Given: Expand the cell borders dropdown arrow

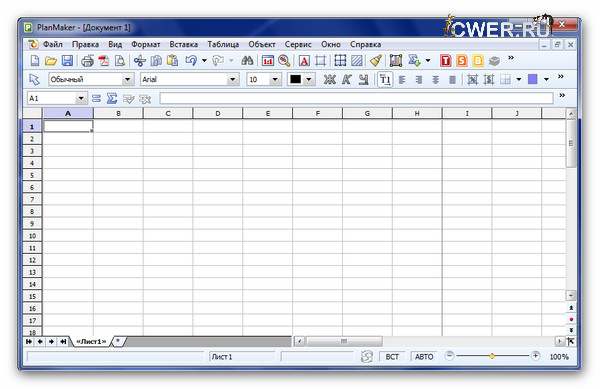Looking at the screenshot, I should tap(518, 80).
